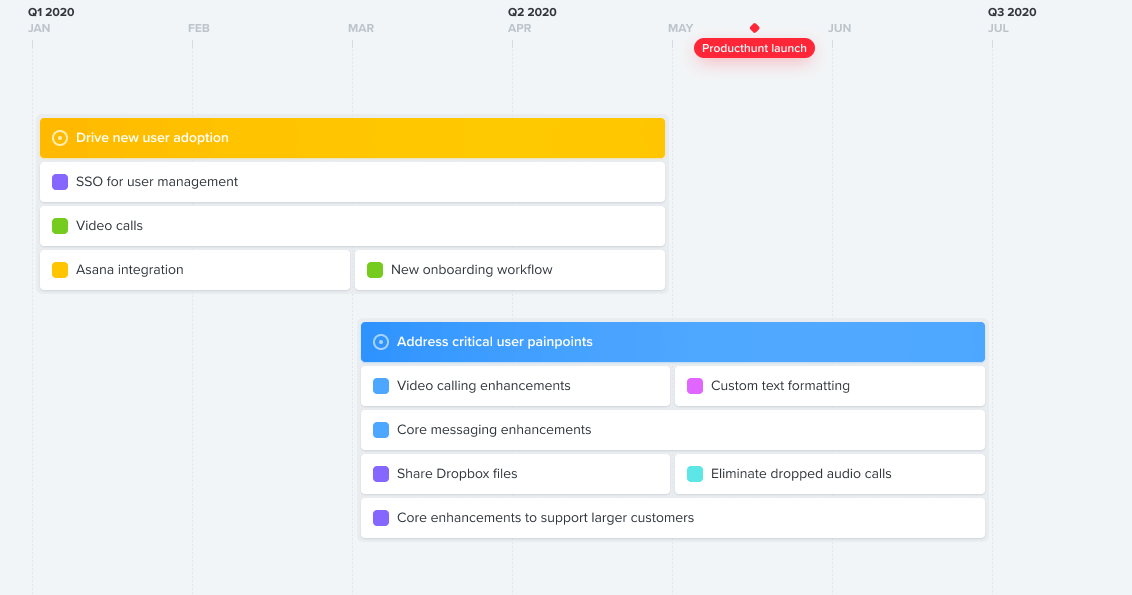Click the target icon on Address critical user painpoints
1132x595 pixels.
[x=380, y=341]
